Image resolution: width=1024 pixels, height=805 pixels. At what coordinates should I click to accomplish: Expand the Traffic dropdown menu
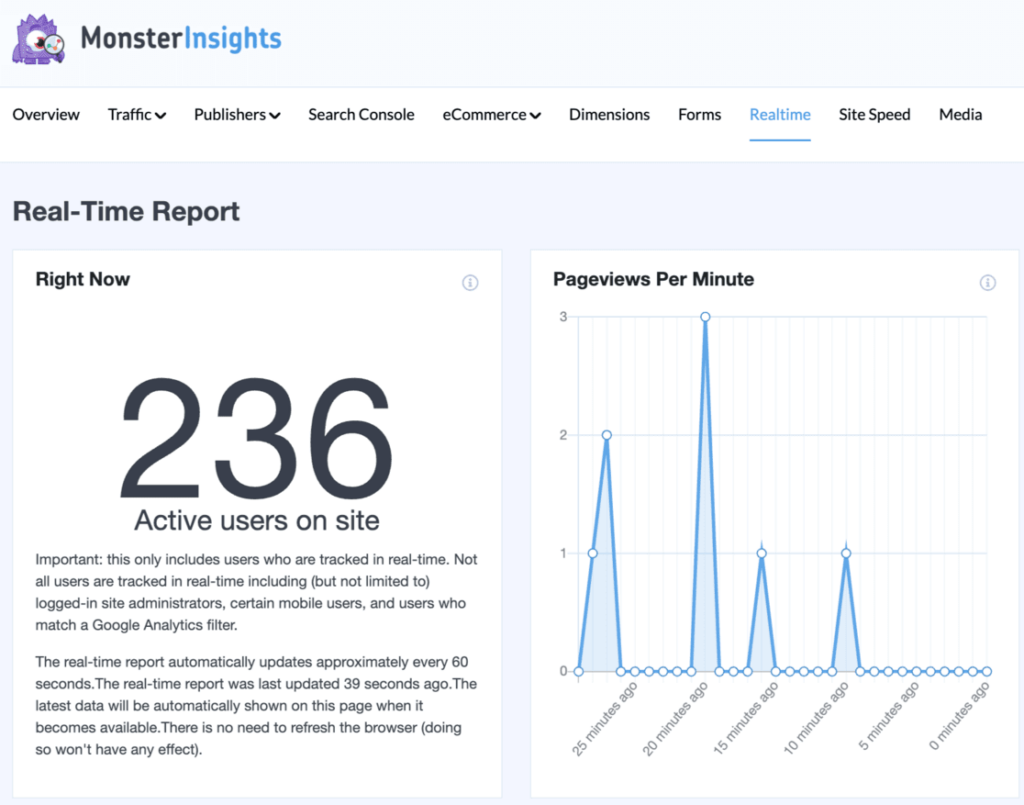click(x=136, y=115)
